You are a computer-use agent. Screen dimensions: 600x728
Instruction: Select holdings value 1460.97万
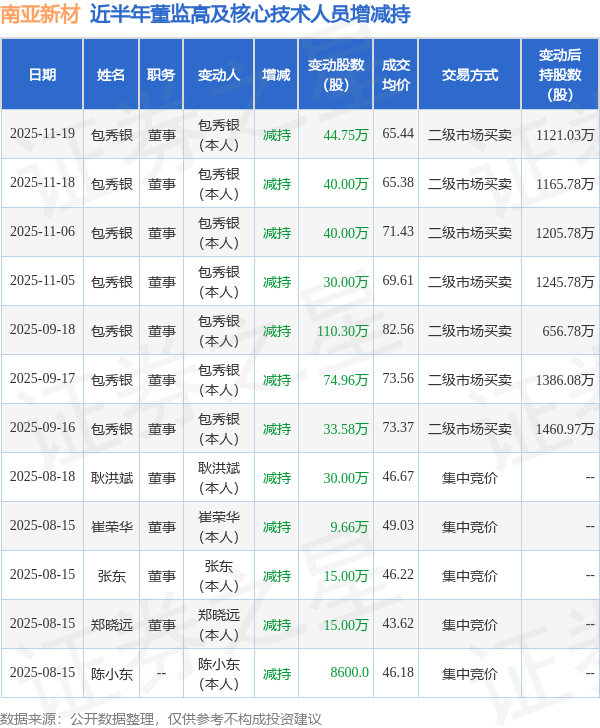(565, 429)
